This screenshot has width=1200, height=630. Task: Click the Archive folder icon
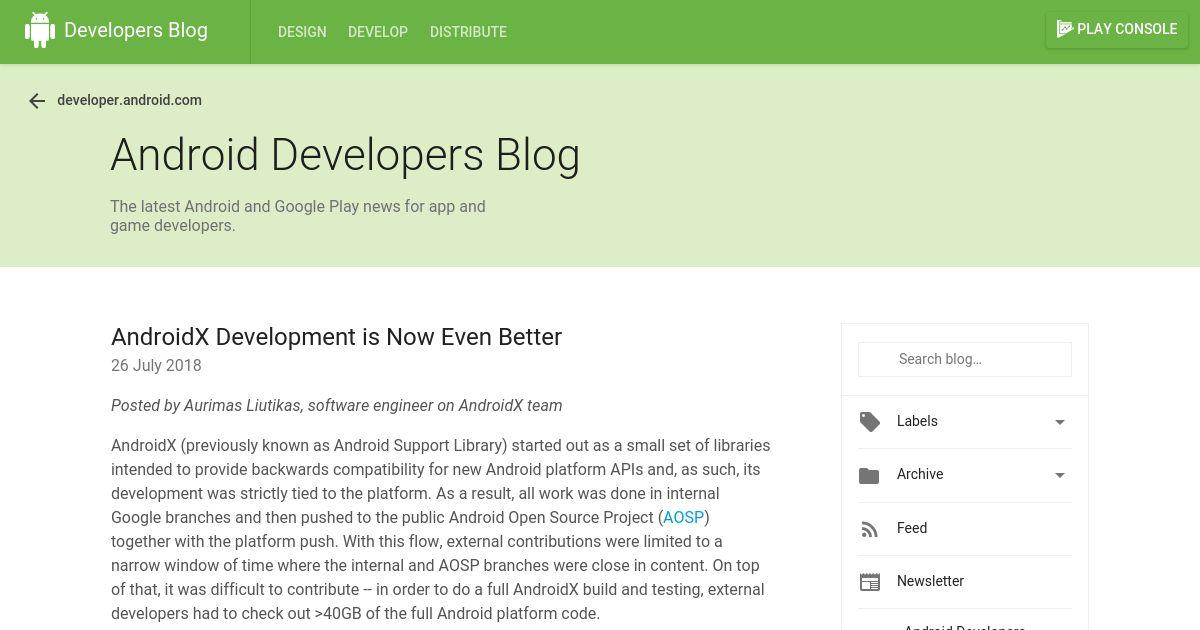coord(870,475)
